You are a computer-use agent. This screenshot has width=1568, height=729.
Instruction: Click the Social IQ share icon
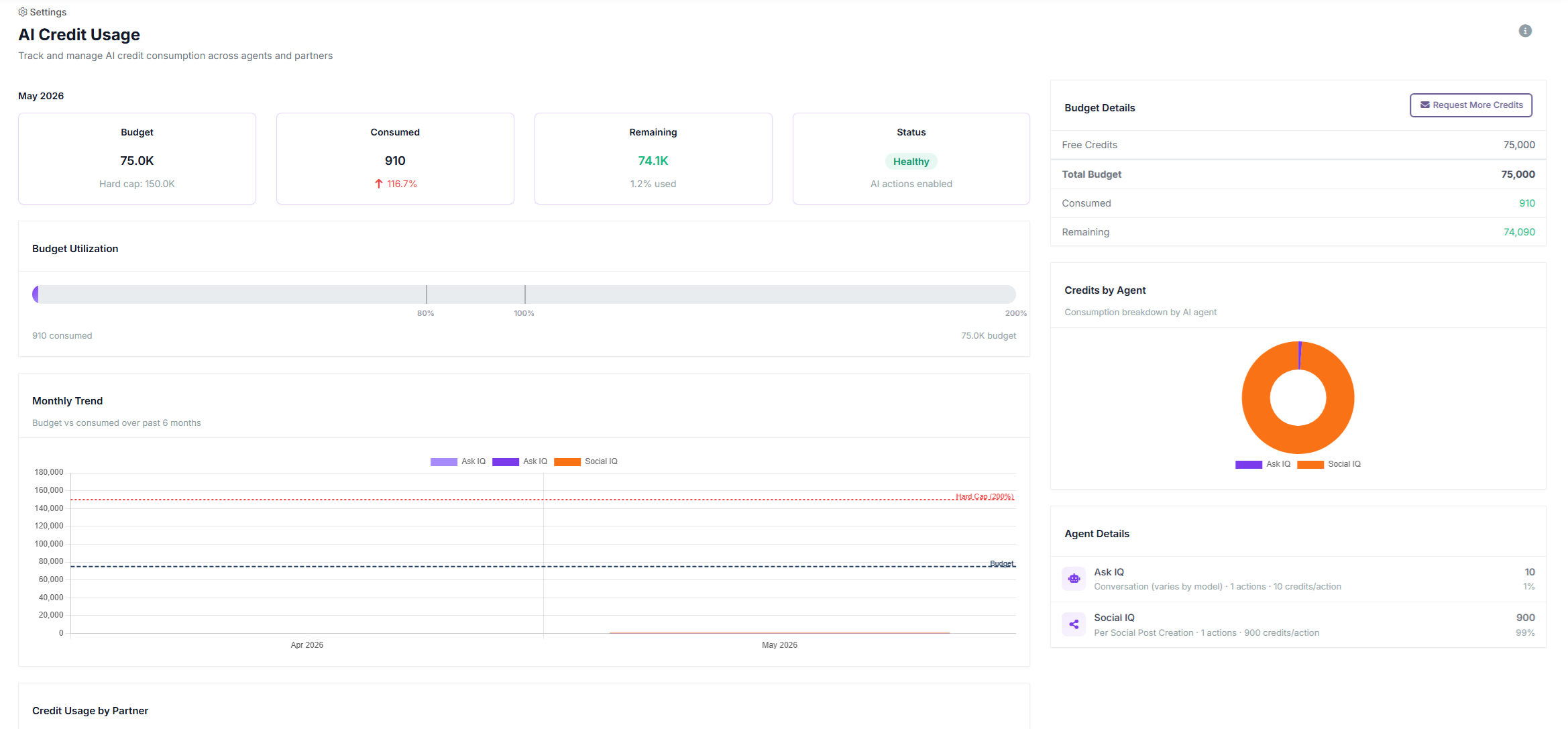coord(1074,624)
